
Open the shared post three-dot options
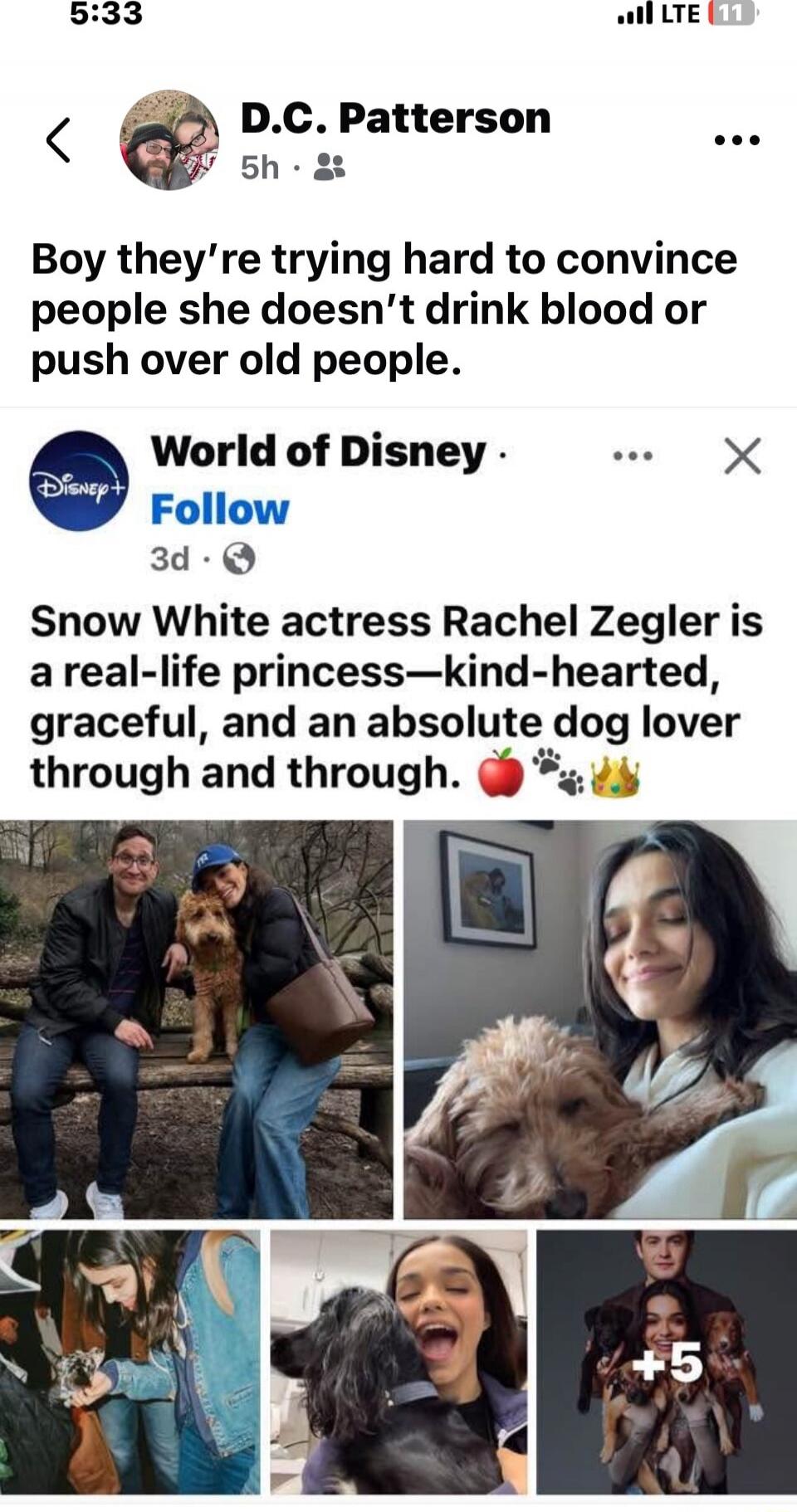click(x=633, y=456)
